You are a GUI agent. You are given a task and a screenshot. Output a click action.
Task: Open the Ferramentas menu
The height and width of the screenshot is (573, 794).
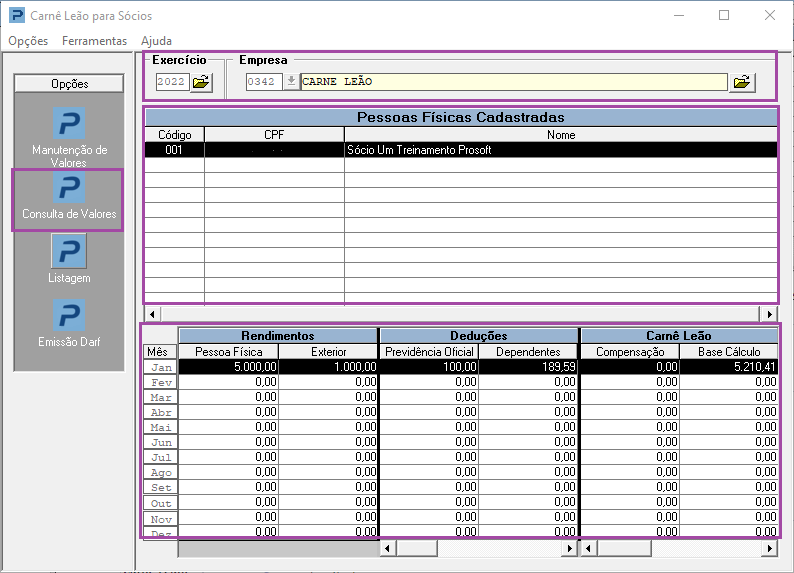pyautogui.click(x=94, y=41)
